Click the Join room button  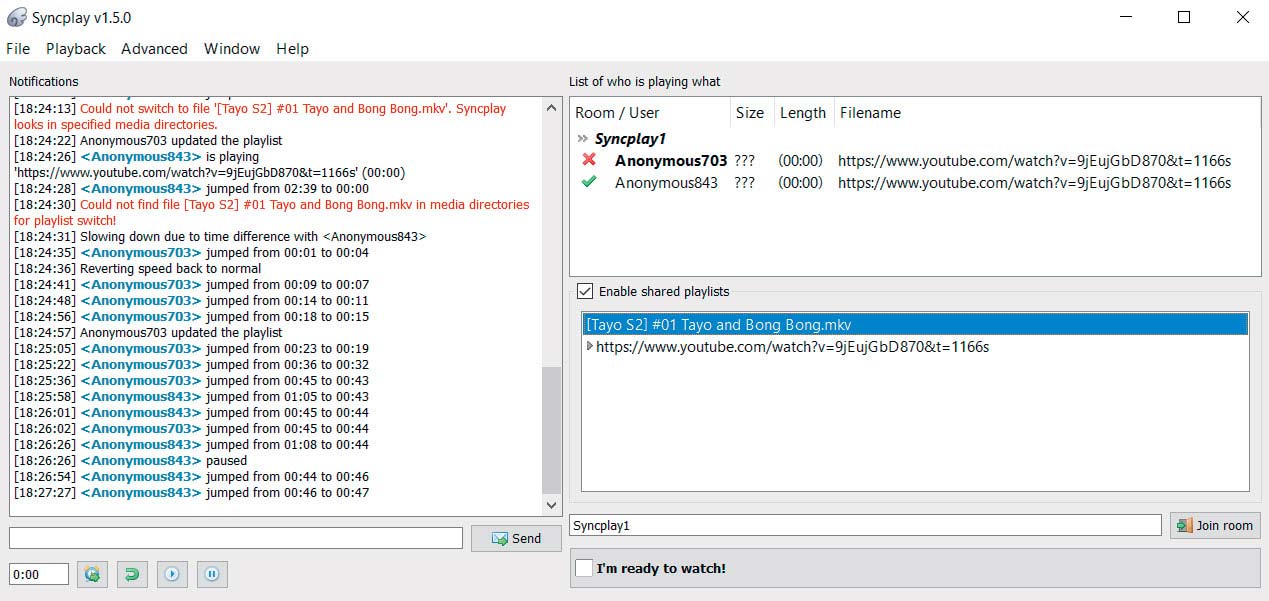[1215, 525]
